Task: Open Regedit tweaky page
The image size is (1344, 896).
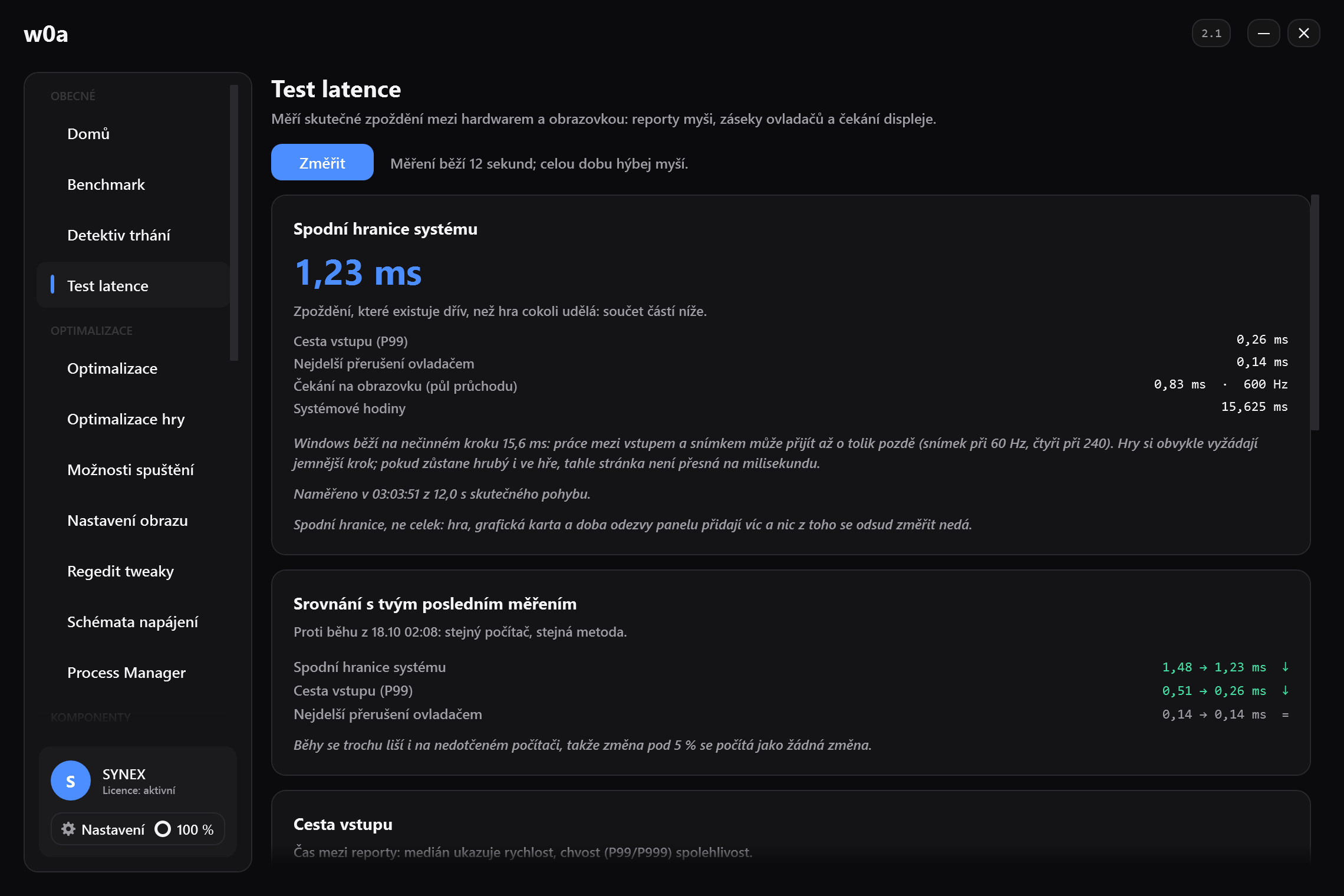Action: point(133,571)
